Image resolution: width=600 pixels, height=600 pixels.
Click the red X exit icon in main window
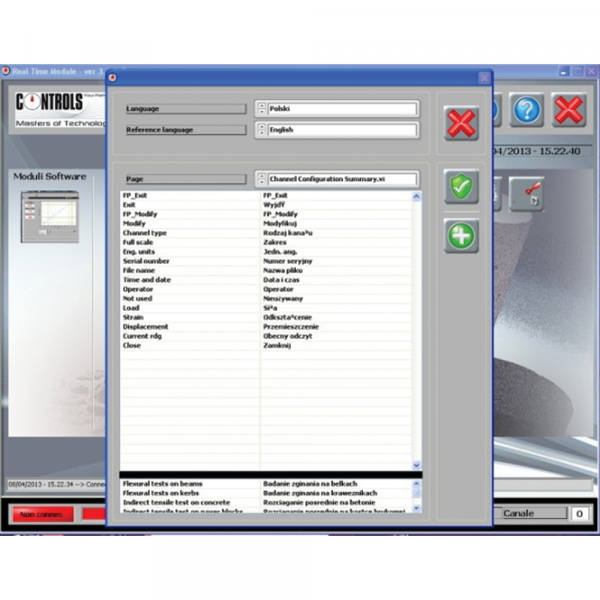pyautogui.click(x=569, y=109)
